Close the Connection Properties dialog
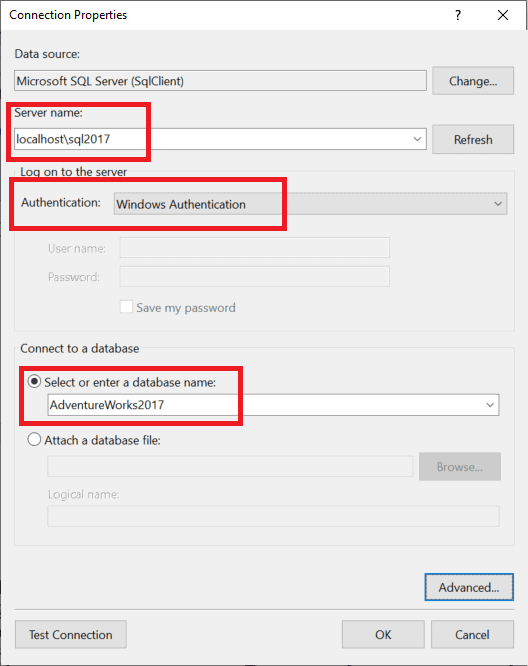 [x=503, y=15]
